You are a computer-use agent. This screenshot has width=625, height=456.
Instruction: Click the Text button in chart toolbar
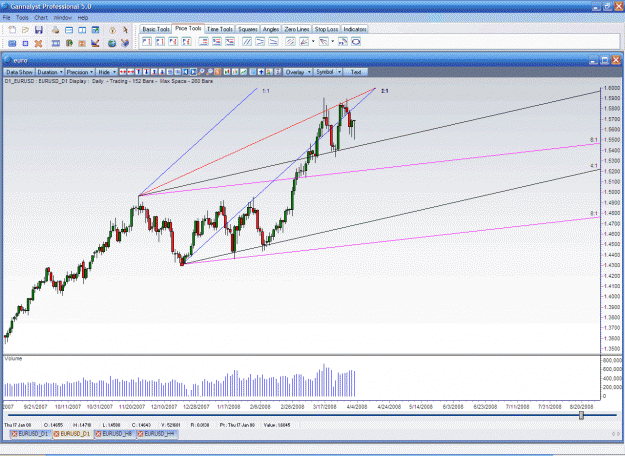(x=356, y=72)
